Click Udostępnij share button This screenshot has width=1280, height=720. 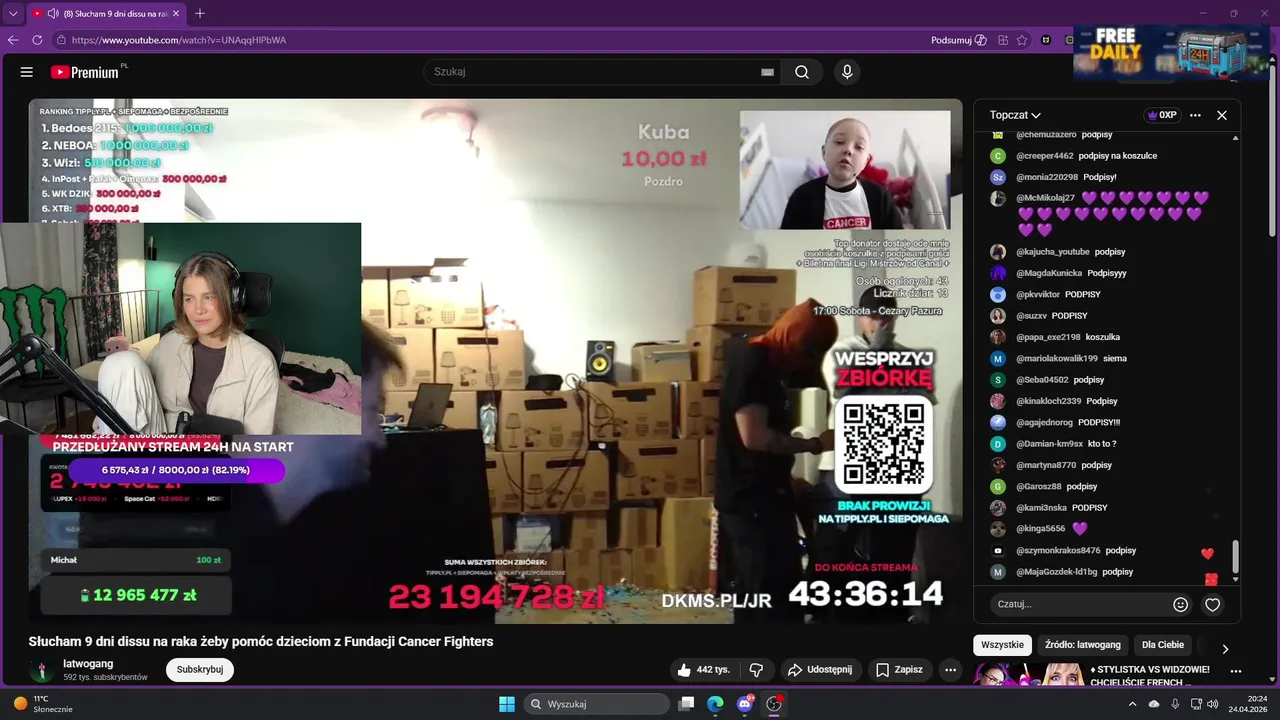pos(820,669)
